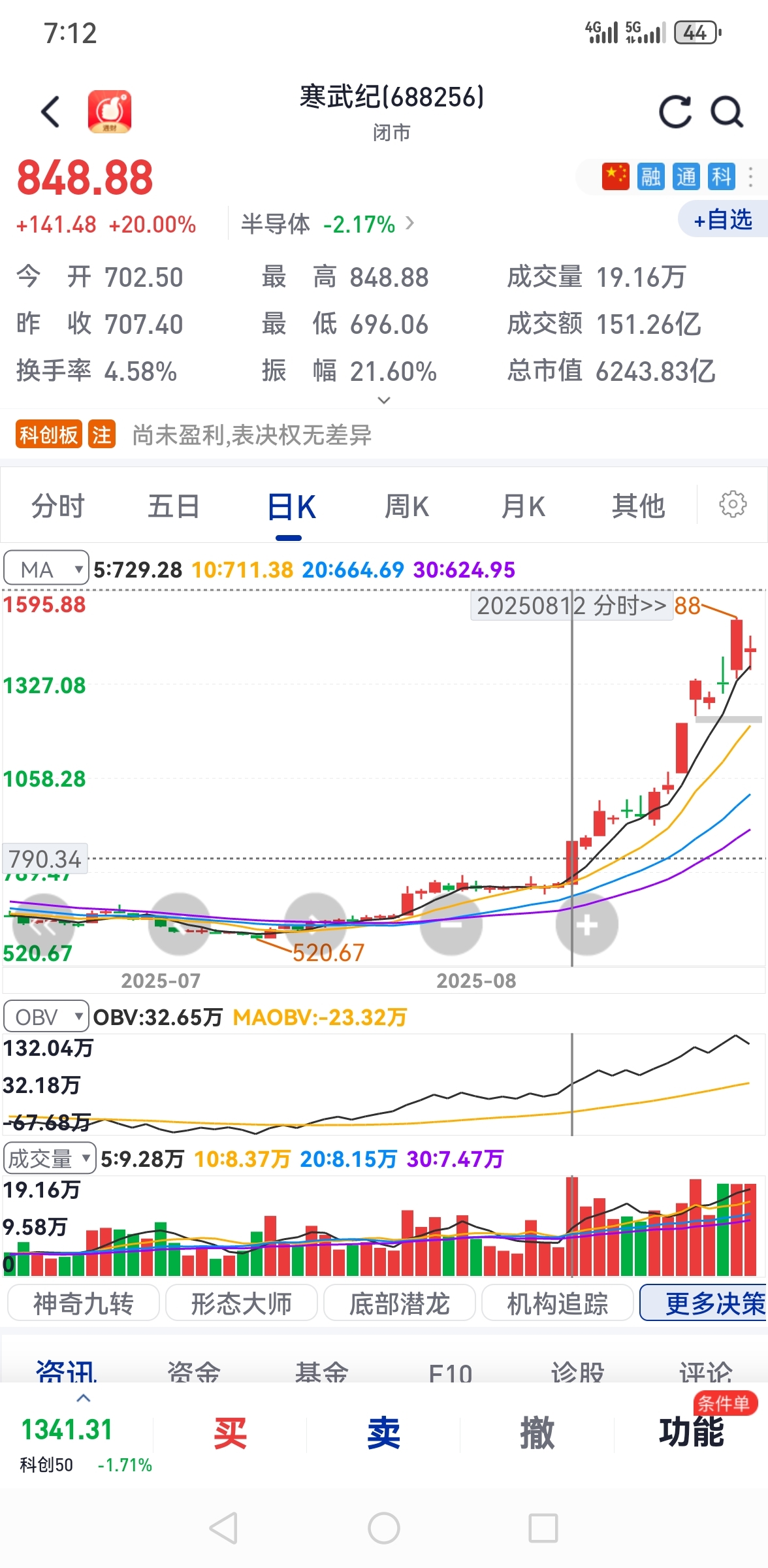Switch to 周K chart tab
This screenshot has height=1568, width=768.
[407, 506]
